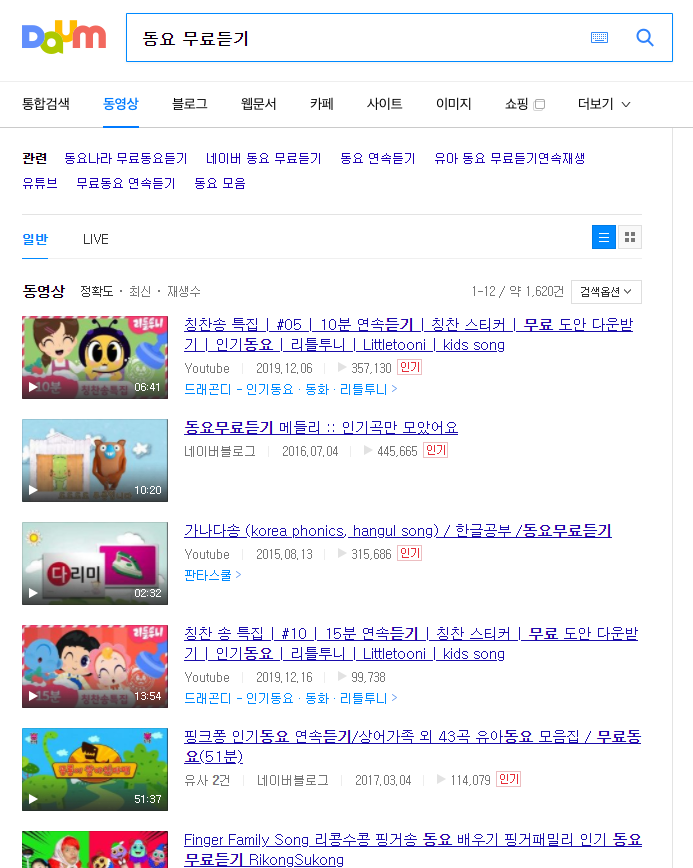Image resolution: width=693 pixels, height=868 pixels.
Task: Open the 쇼핑 tab
Action: click(516, 104)
